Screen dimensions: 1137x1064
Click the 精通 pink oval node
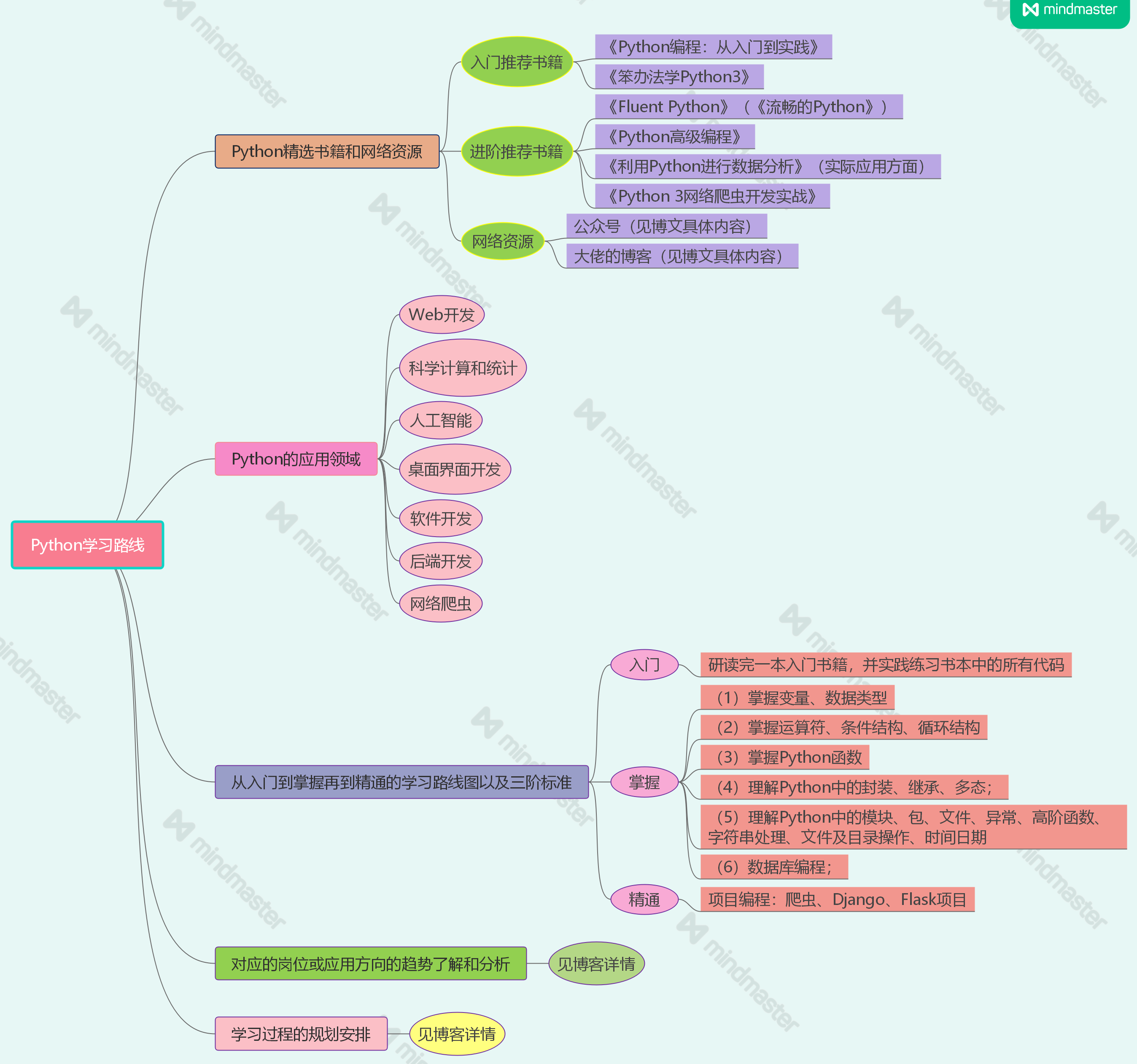point(644,899)
